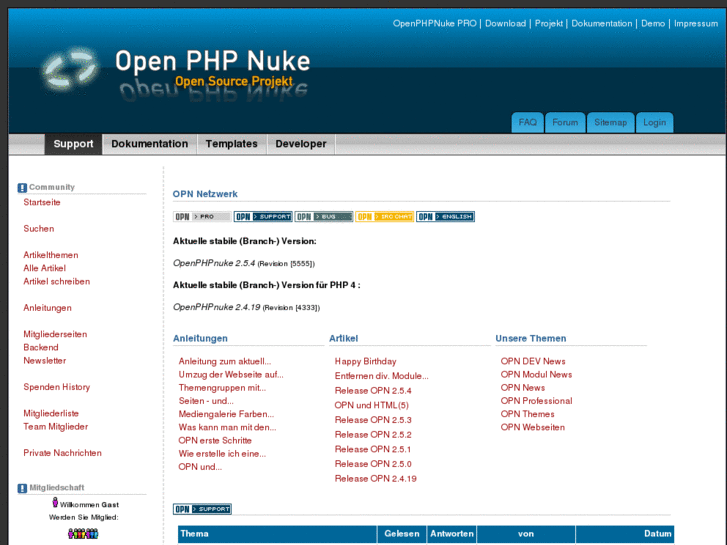
Task: Open the Sitemap button
Action: point(610,123)
